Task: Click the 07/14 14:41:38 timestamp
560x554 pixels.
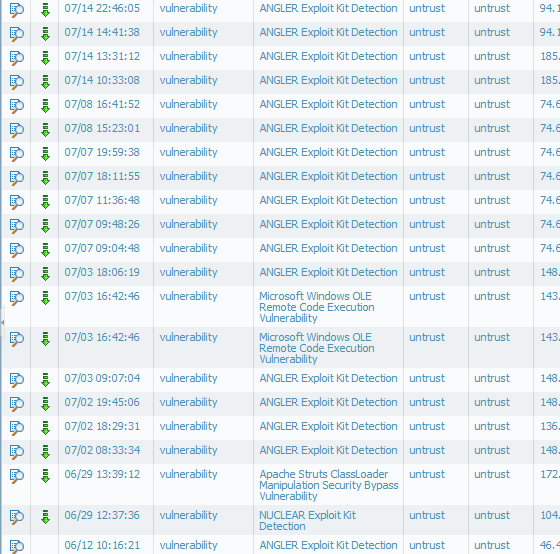Action: point(102,32)
